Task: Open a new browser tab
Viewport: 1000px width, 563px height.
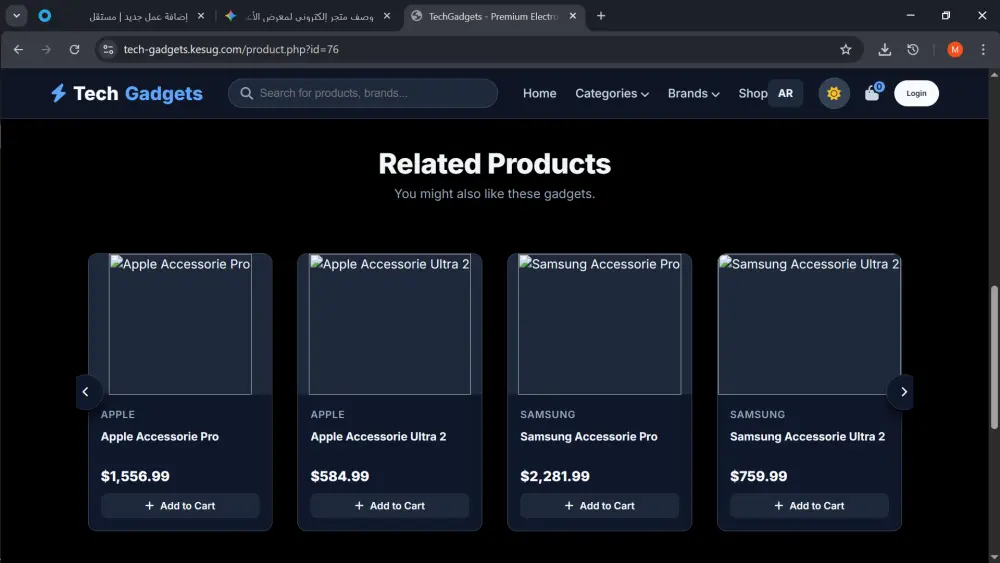Action: pyautogui.click(x=601, y=16)
